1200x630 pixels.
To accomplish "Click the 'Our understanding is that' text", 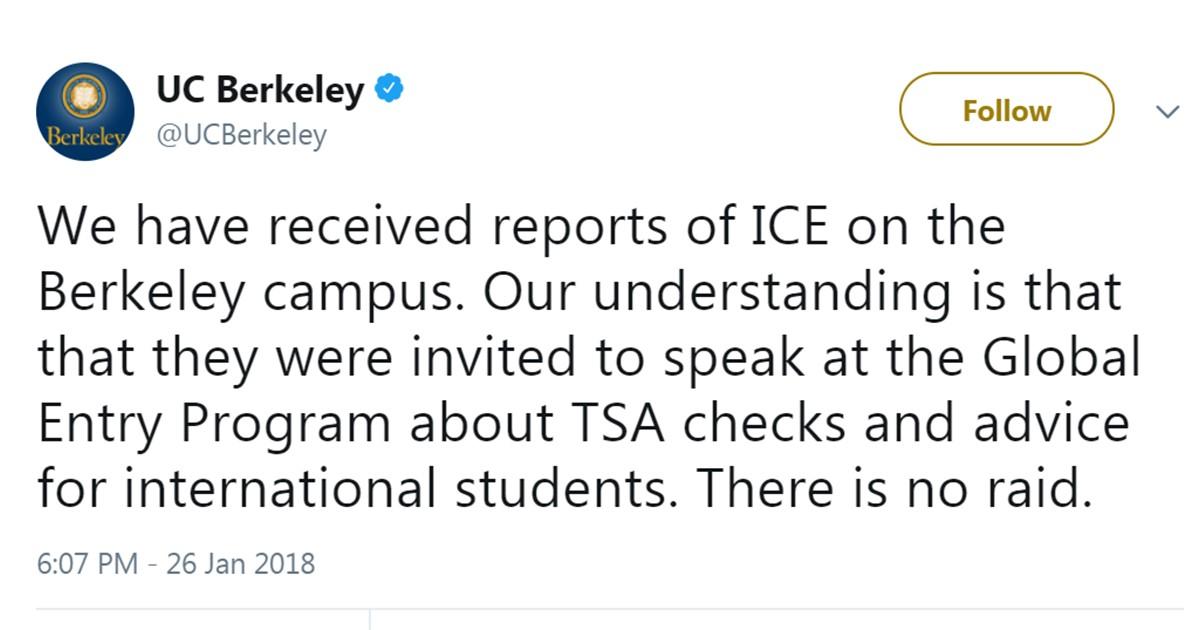I will (x=810, y=294).
